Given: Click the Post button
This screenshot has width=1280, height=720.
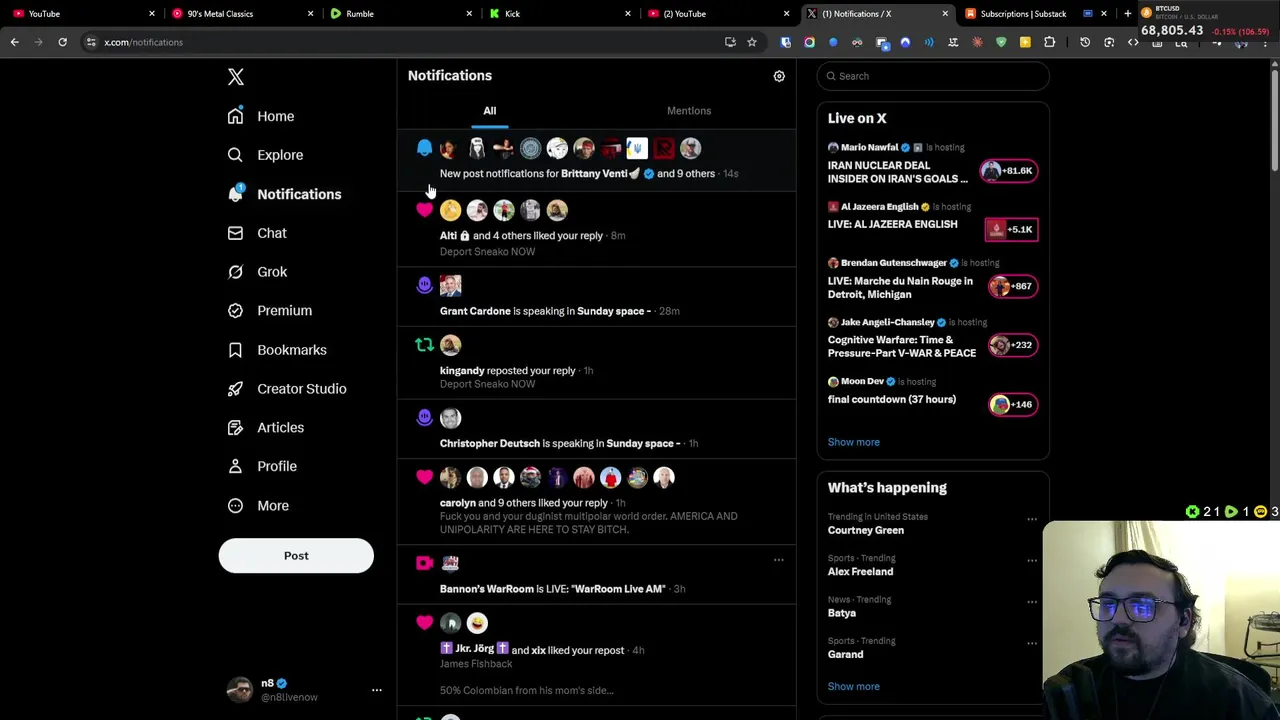Looking at the screenshot, I should [296, 556].
